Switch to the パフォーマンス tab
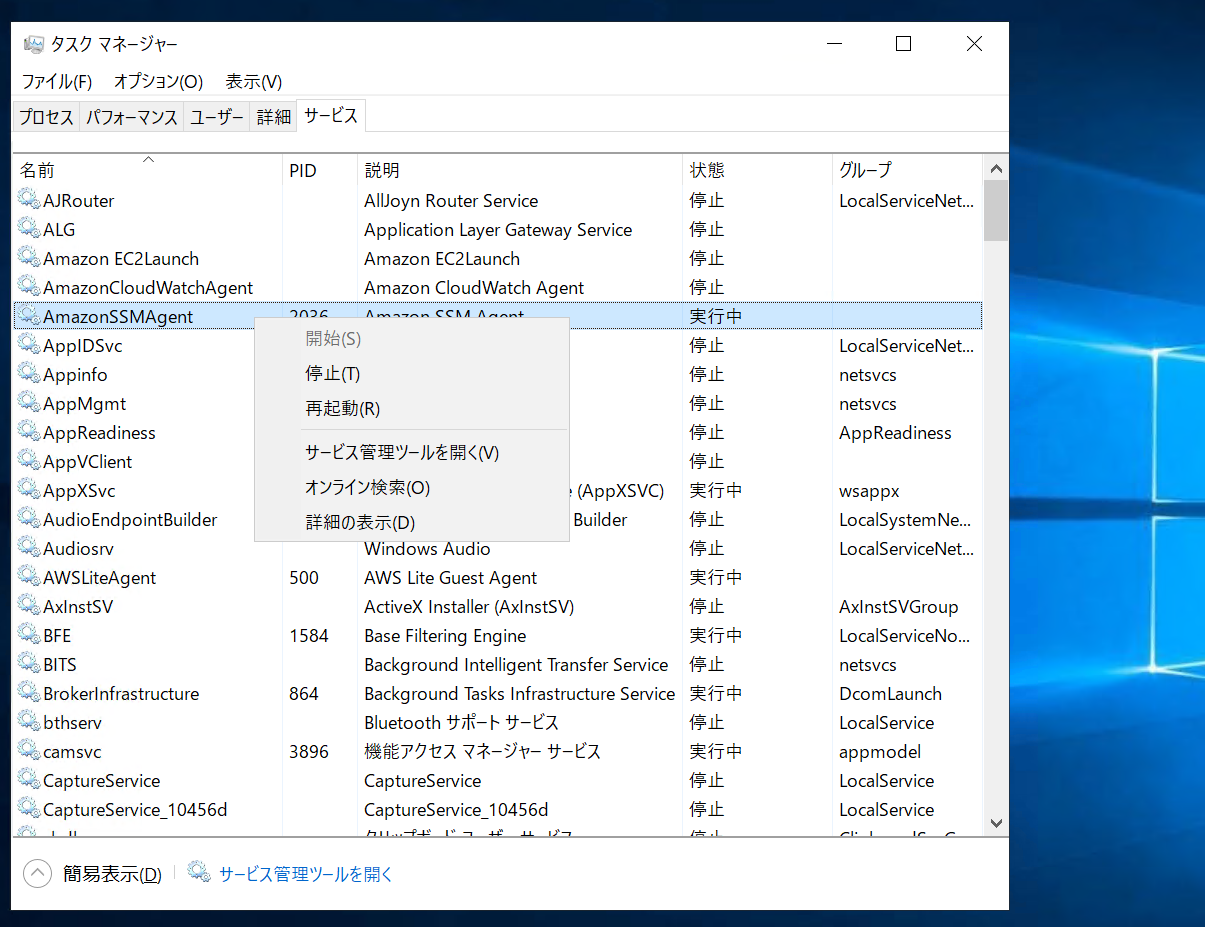1205x927 pixels. [132, 117]
